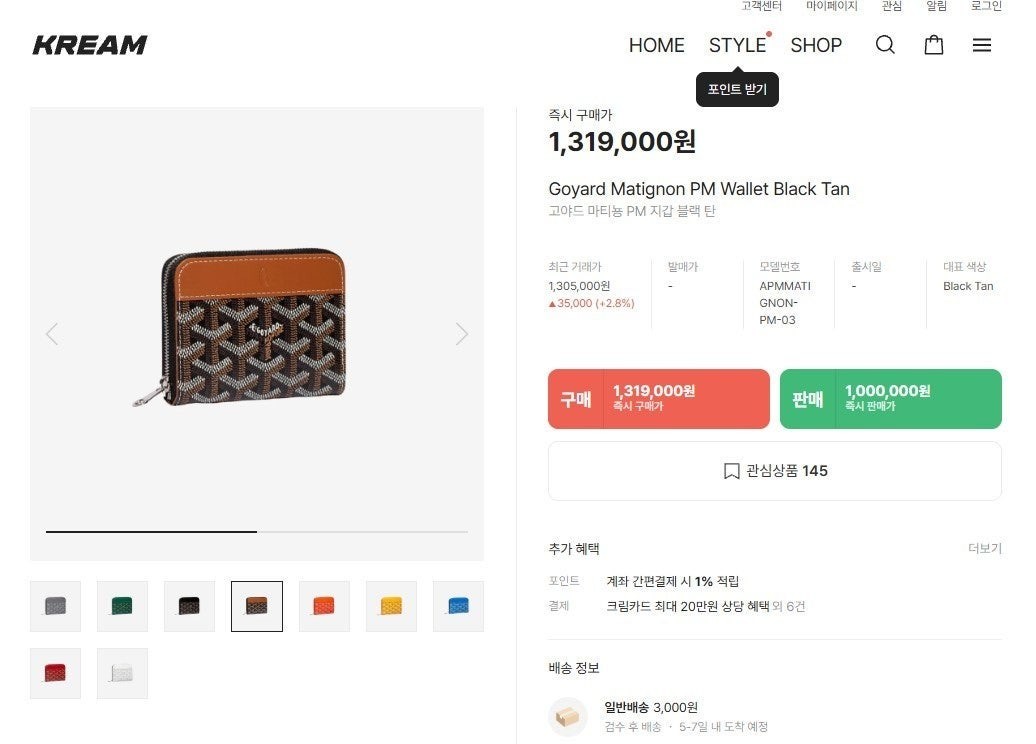Viewport: 1036px width, 744px height.
Task: Click the KREAM logo
Action: (x=90, y=45)
